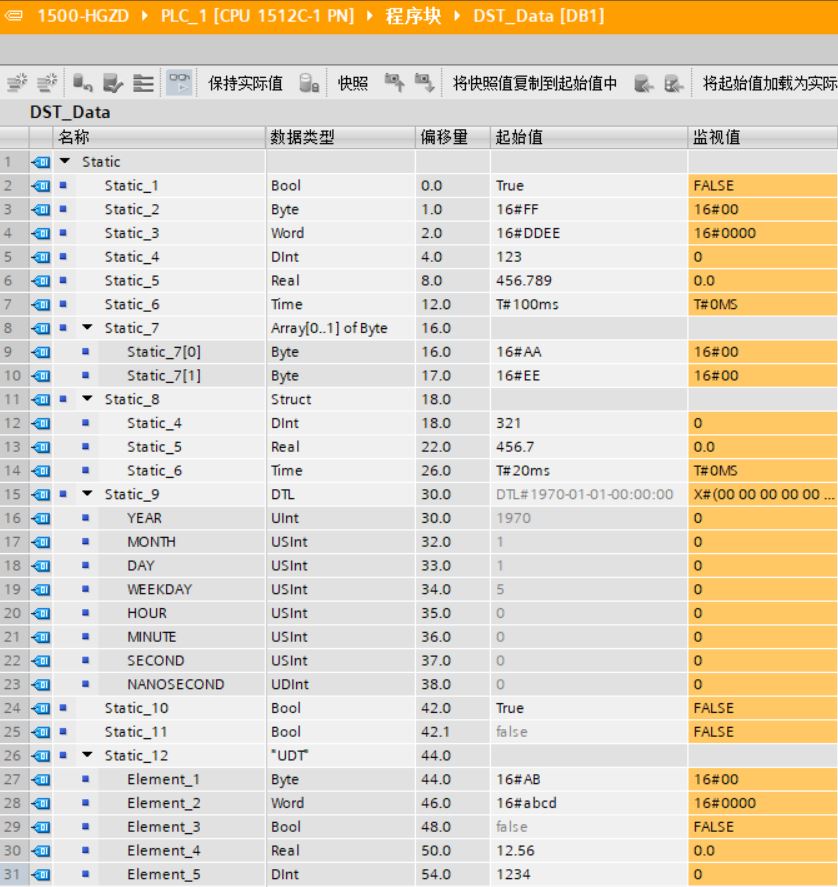Click the tag icon of the Static_1 row
The image size is (838, 887).
click(41, 186)
